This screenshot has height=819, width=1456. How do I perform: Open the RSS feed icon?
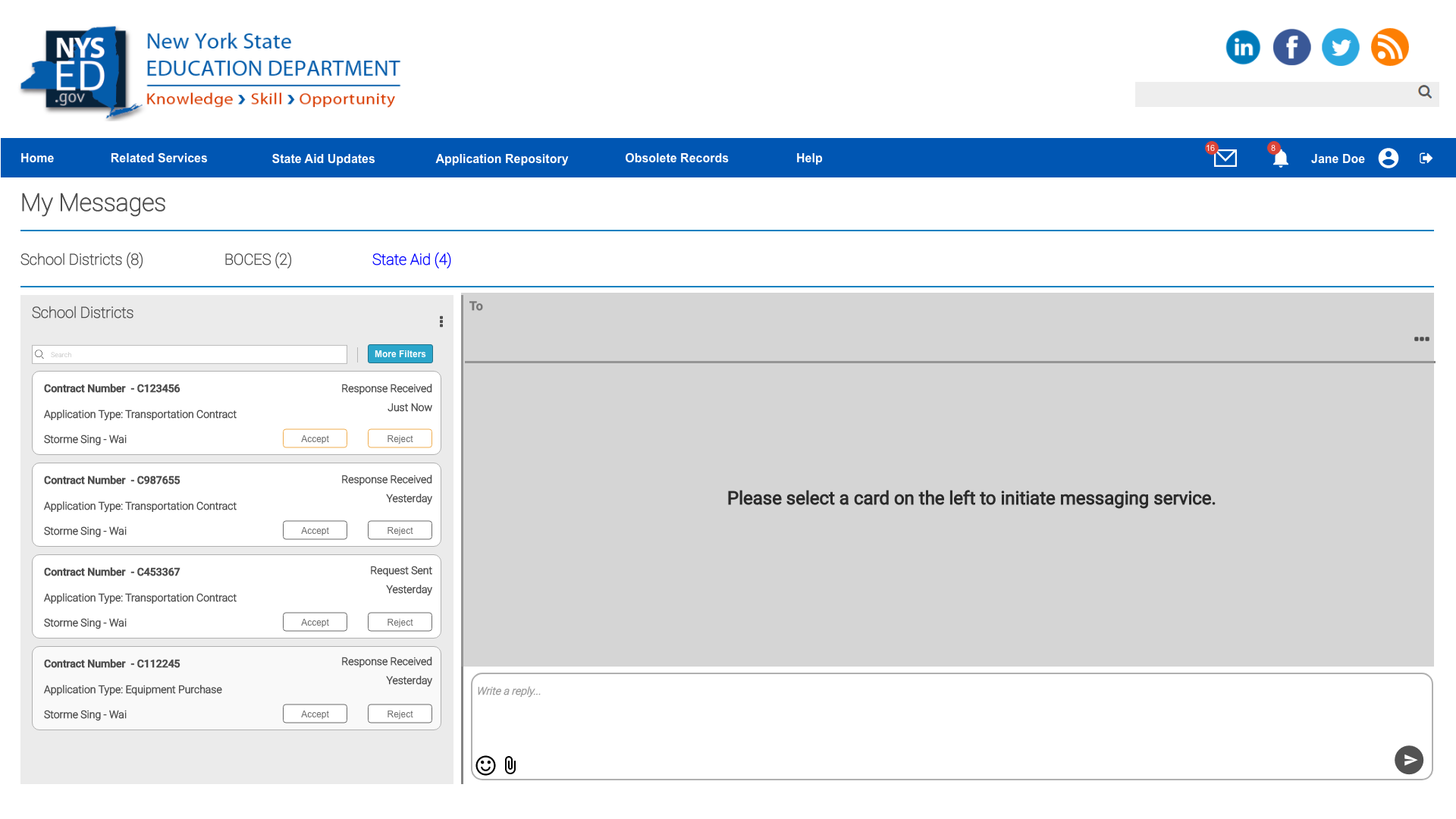[1389, 47]
